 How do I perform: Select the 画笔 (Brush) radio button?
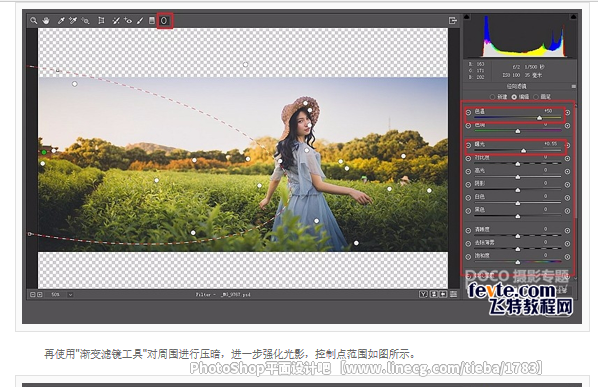click(536, 97)
